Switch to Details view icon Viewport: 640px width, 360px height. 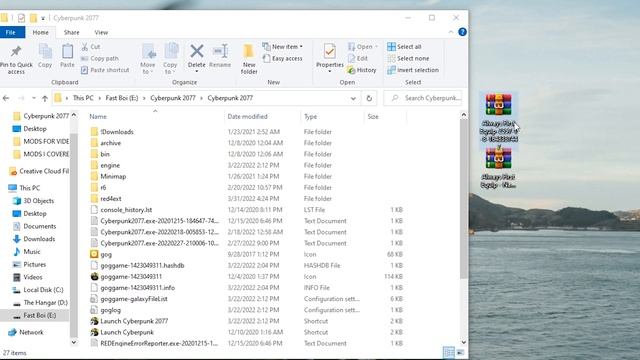[449, 352]
